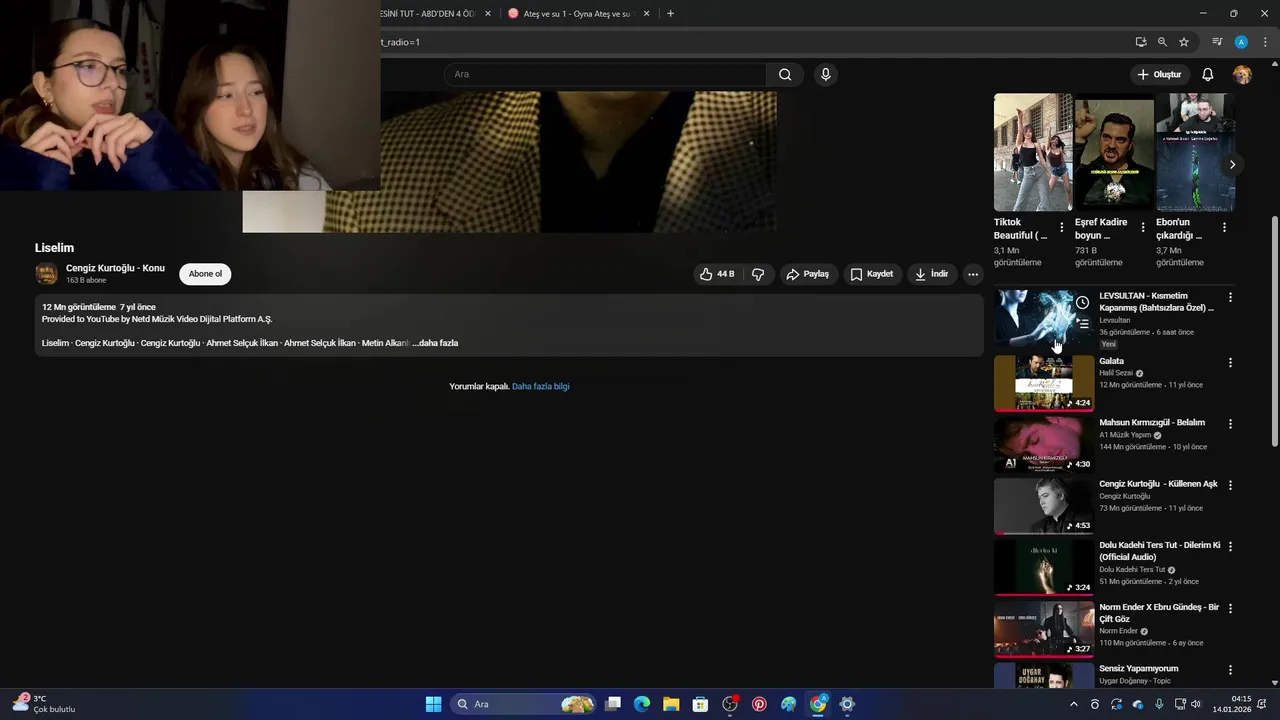Open options for Tiktok Beautiful short
This screenshot has width=1280, height=720.
pos(1061,228)
